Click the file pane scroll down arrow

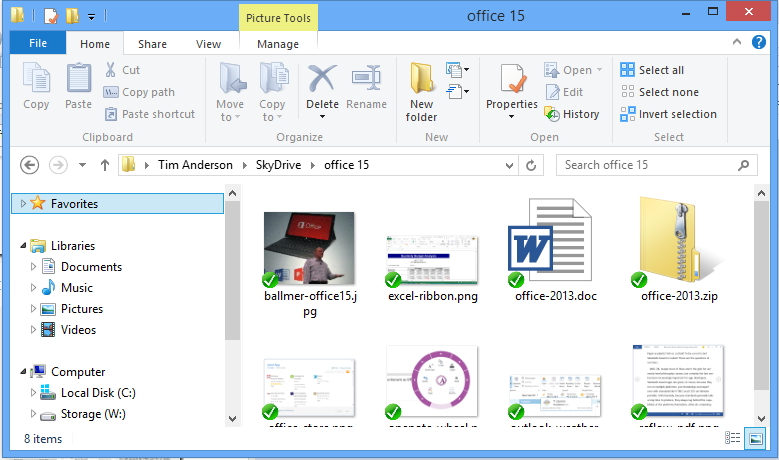[x=761, y=418]
